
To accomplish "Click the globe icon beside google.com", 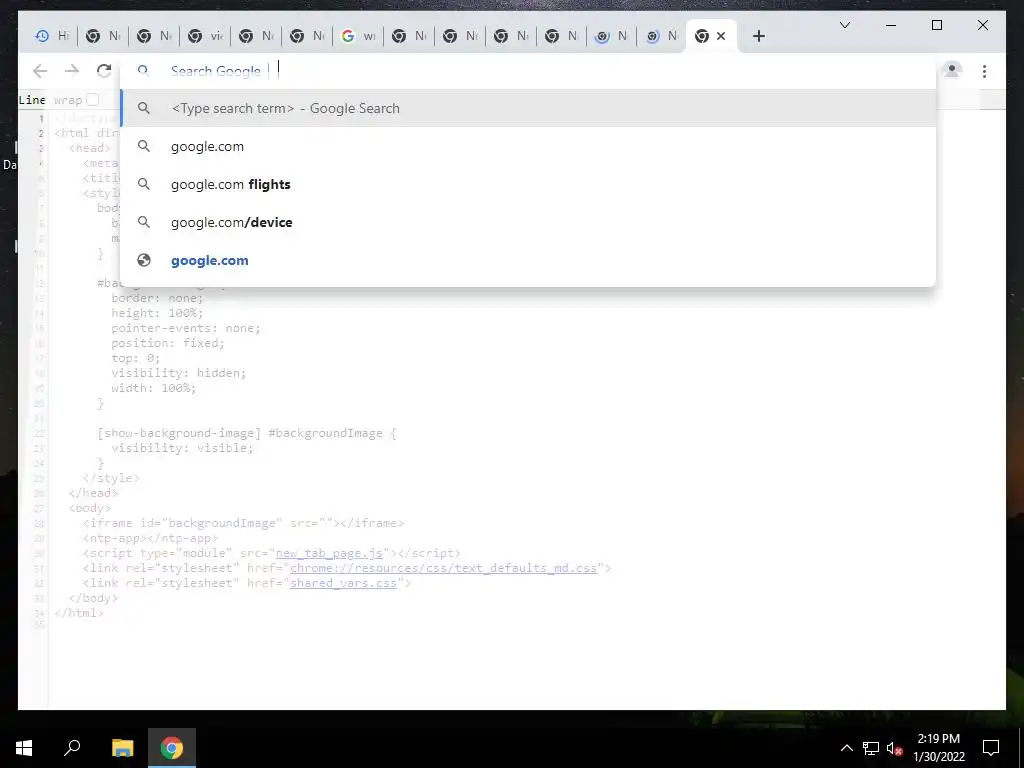I will [x=144, y=260].
